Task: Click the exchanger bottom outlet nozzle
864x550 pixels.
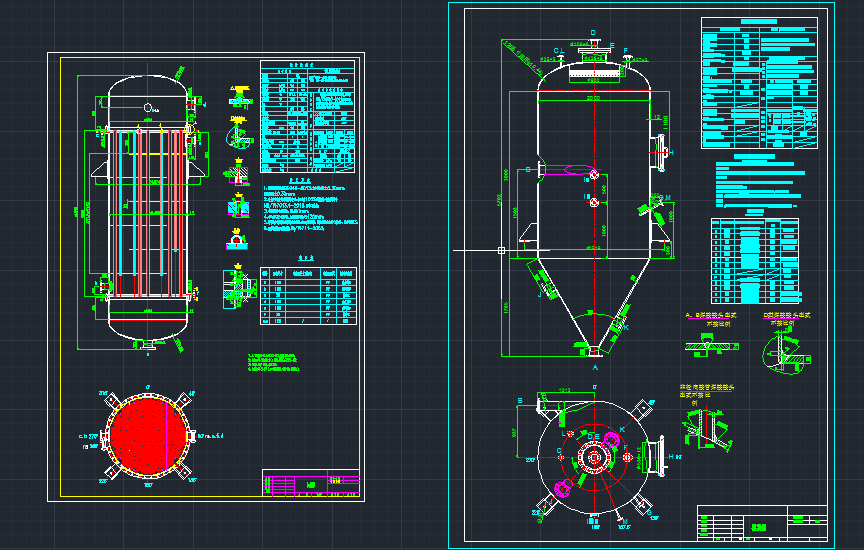Action: pos(147,345)
